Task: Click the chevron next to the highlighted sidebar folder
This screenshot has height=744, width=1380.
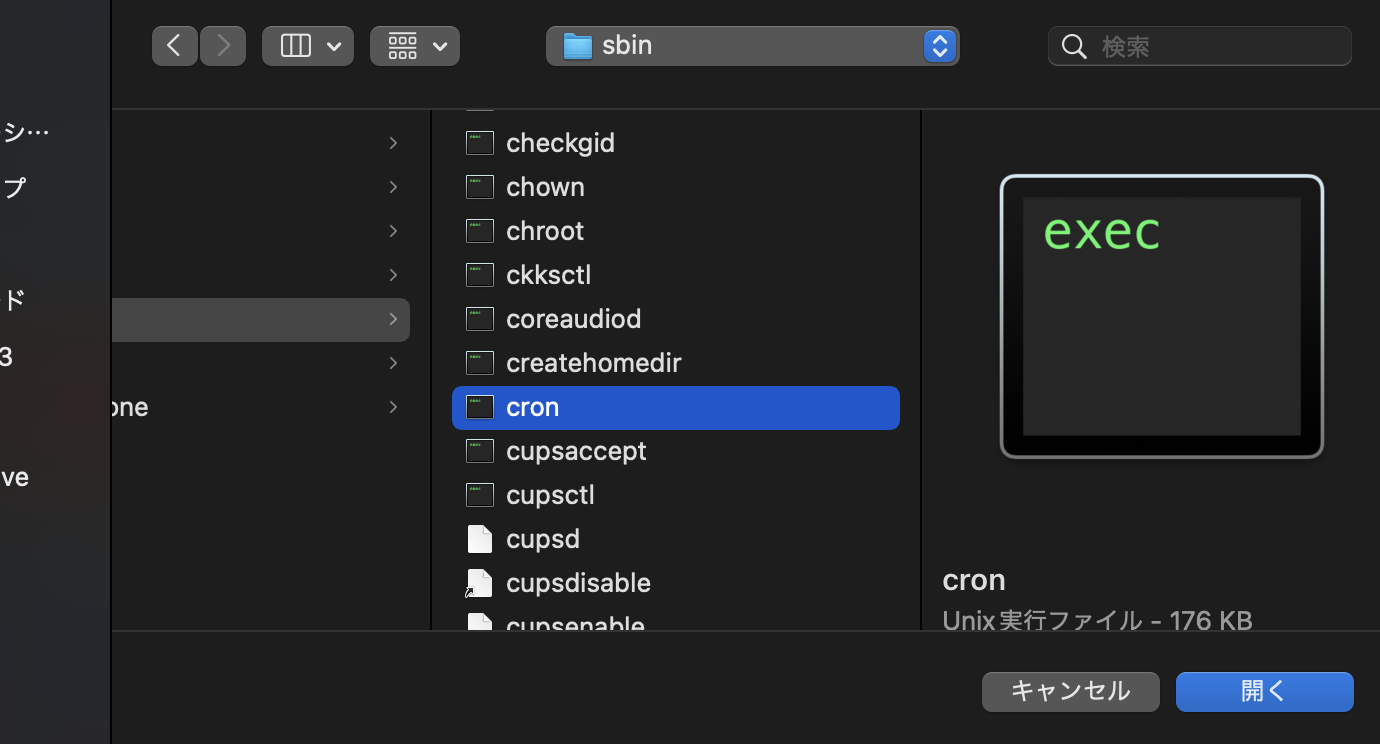Action: (x=393, y=319)
